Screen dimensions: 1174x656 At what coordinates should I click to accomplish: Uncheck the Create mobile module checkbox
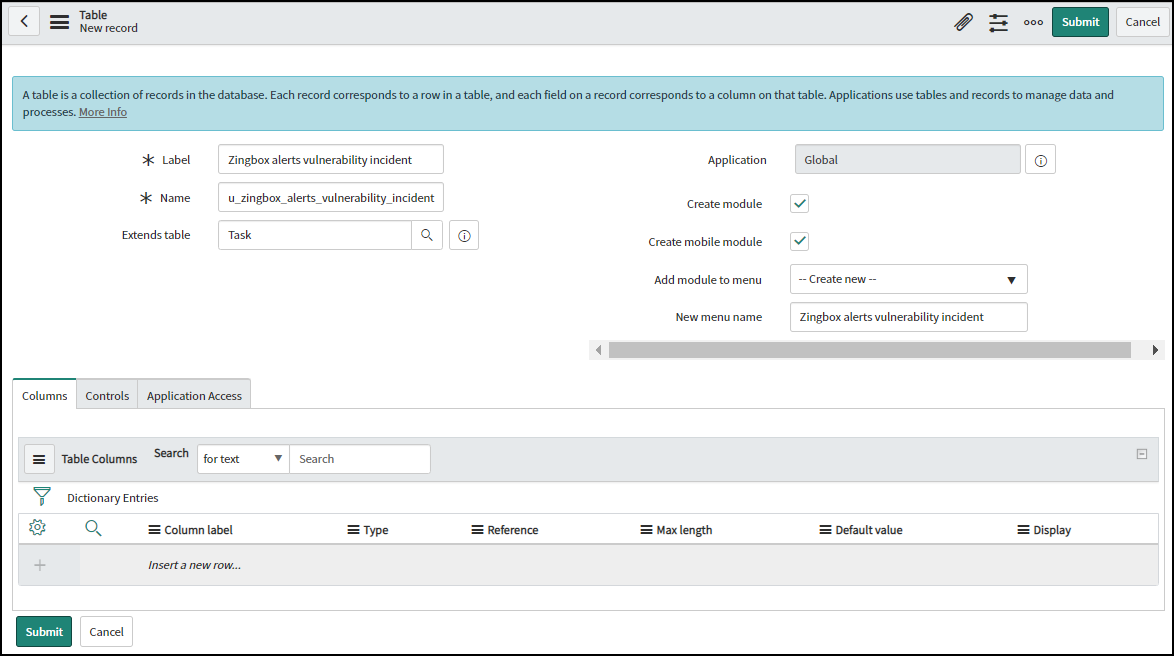click(x=800, y=242)
